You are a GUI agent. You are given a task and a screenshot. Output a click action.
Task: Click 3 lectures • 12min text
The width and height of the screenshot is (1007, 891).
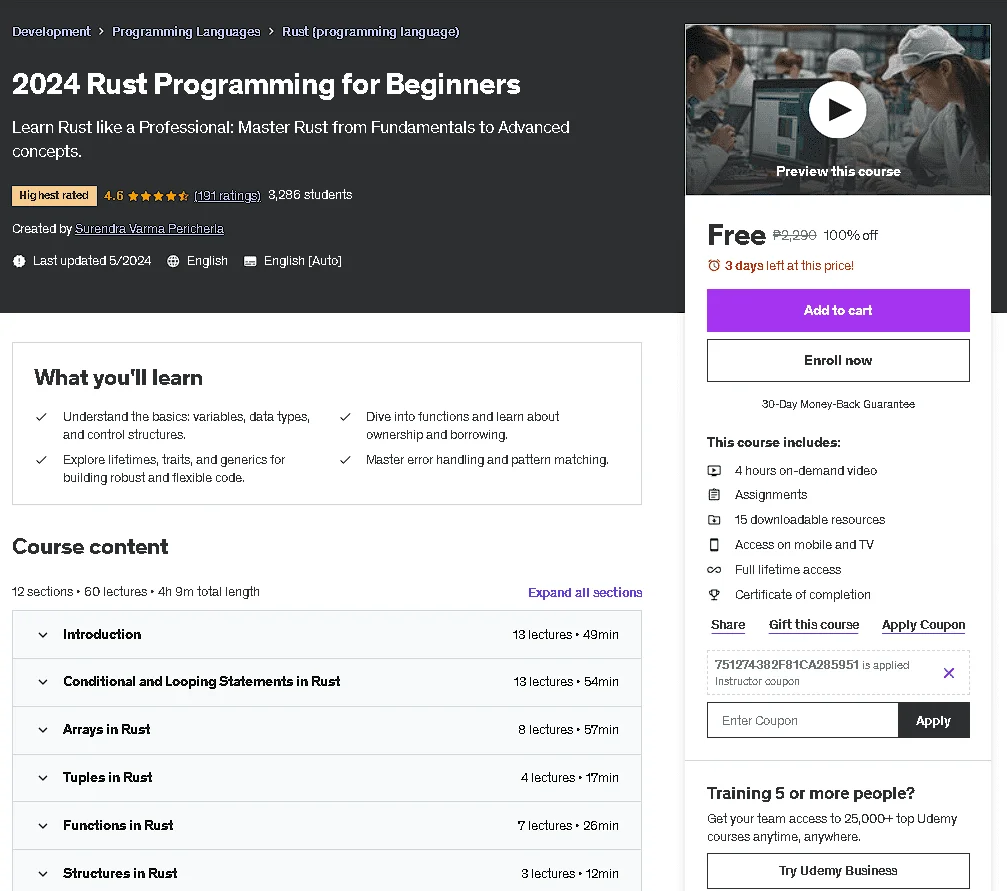pos(570,874)
